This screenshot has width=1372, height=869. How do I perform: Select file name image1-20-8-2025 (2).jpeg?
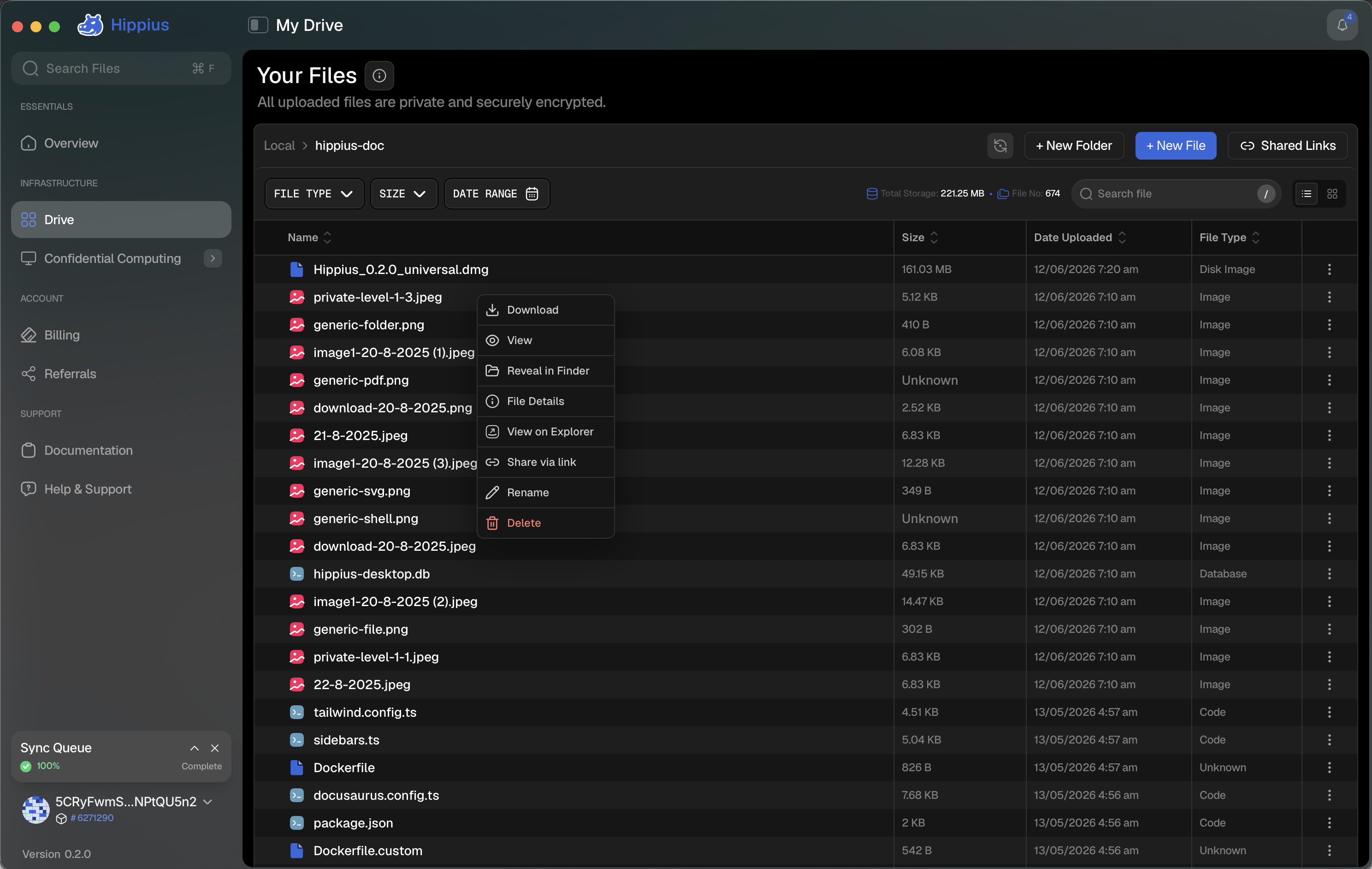pyautogui.click(x=396, y=601)
